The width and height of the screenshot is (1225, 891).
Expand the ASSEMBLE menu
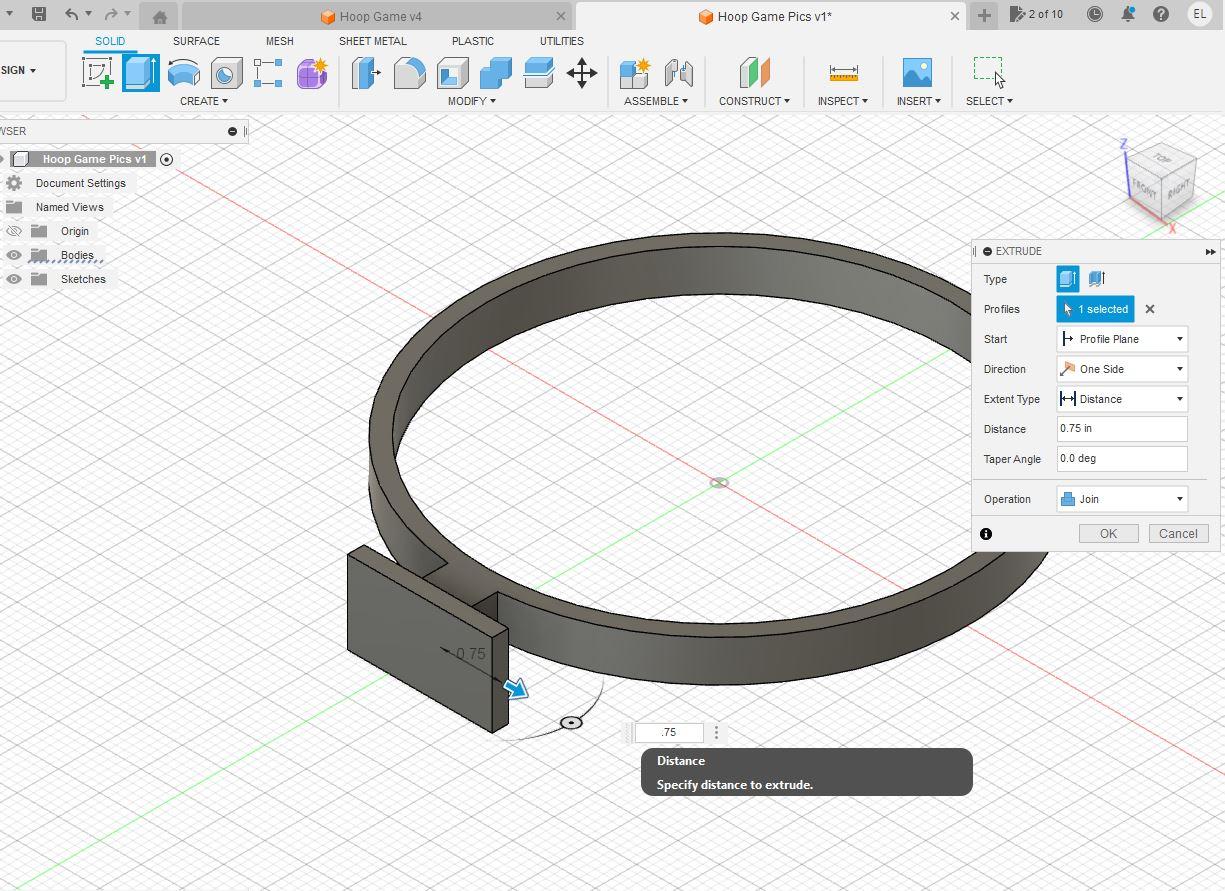click(656, 101)
